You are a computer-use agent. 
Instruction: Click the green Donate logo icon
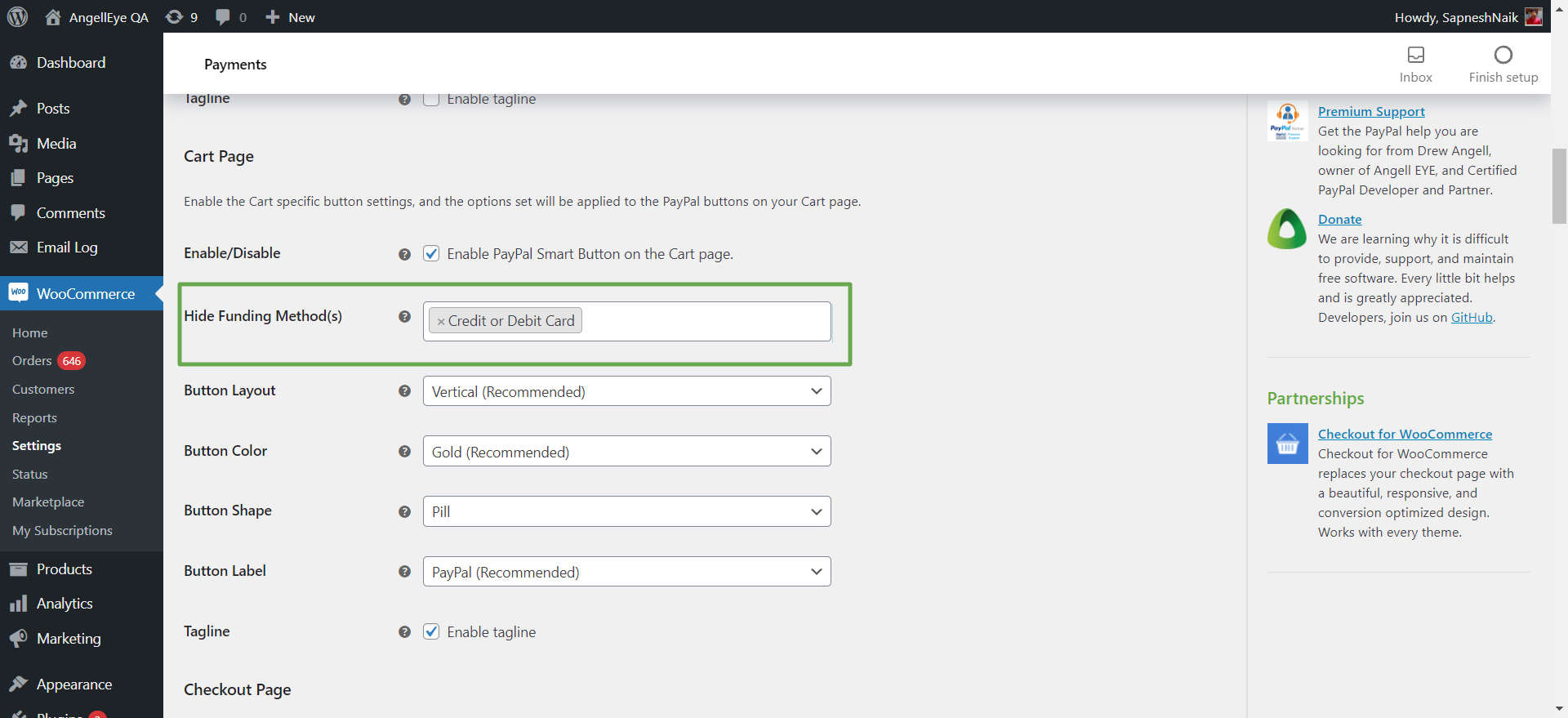1287,229
